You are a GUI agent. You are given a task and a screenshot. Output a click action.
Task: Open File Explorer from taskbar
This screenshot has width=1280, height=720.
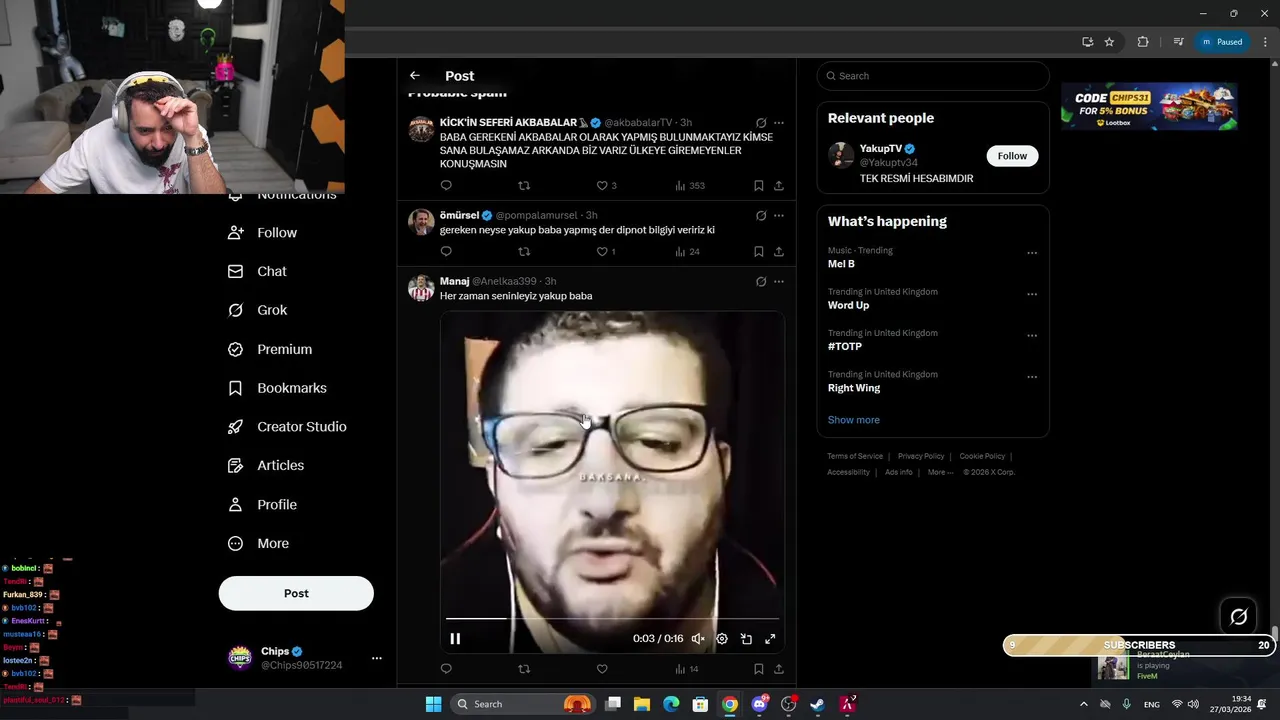[642, 704]
